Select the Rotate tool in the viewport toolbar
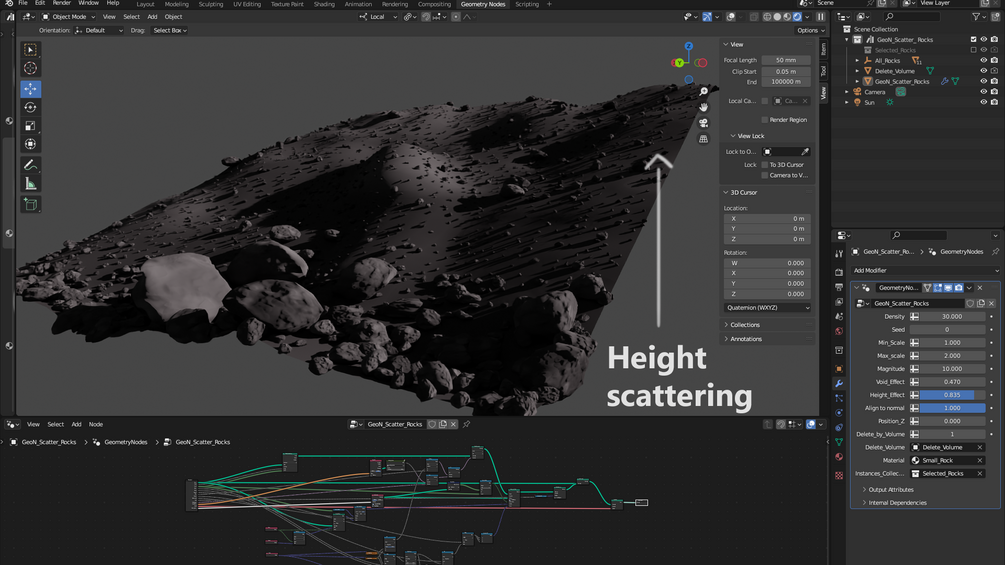1005x565 pixels. pos(30,107)
